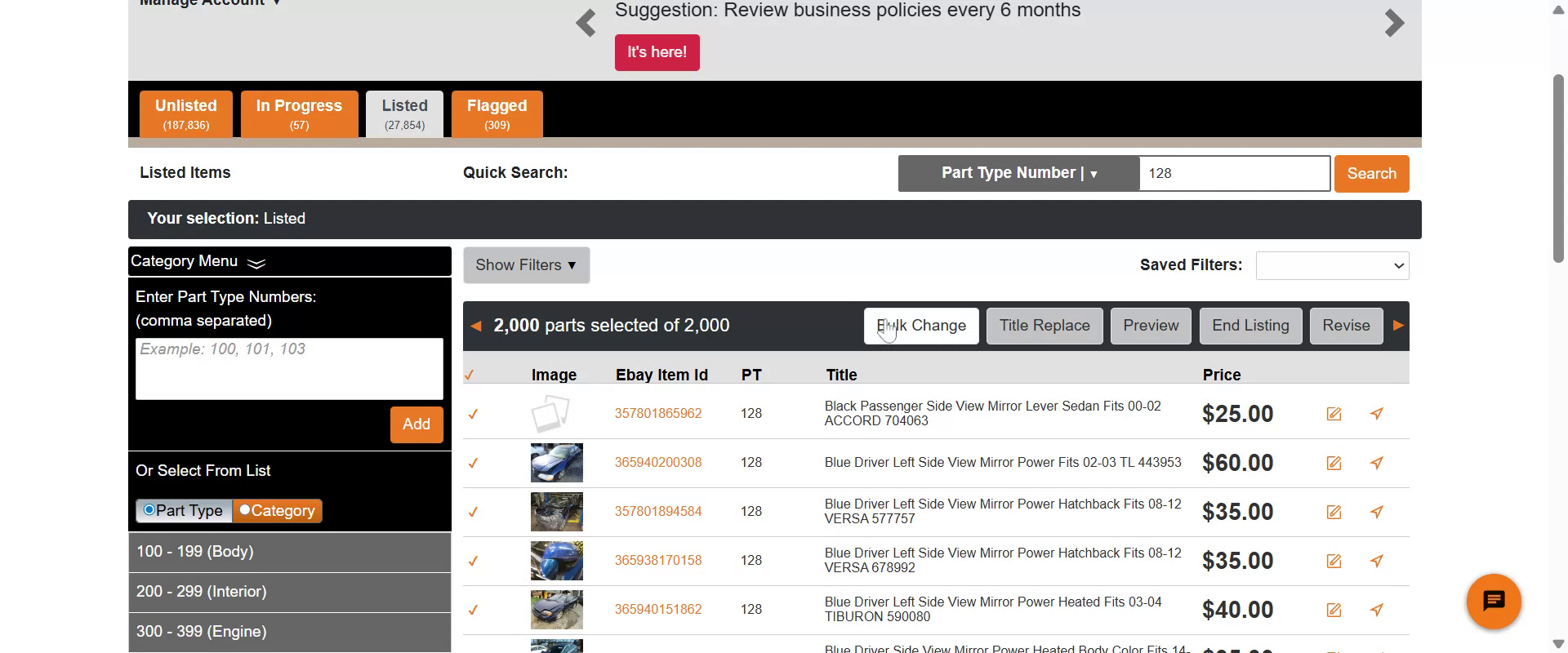This screenshot has width=1568, height=653.
Task: Go to next suggestion arrow
Action: pyautogui.click(x=1394, y=24)
